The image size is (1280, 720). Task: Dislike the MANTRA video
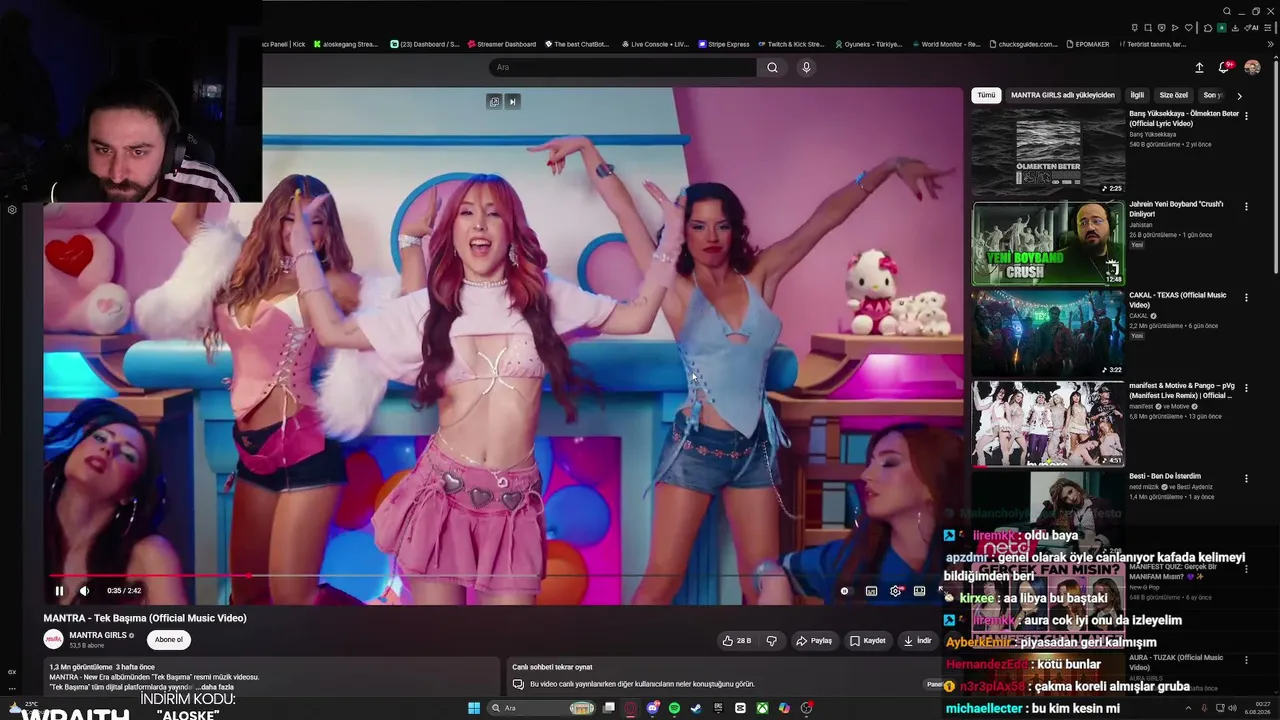pyautogui.click(x=771, y=640)
